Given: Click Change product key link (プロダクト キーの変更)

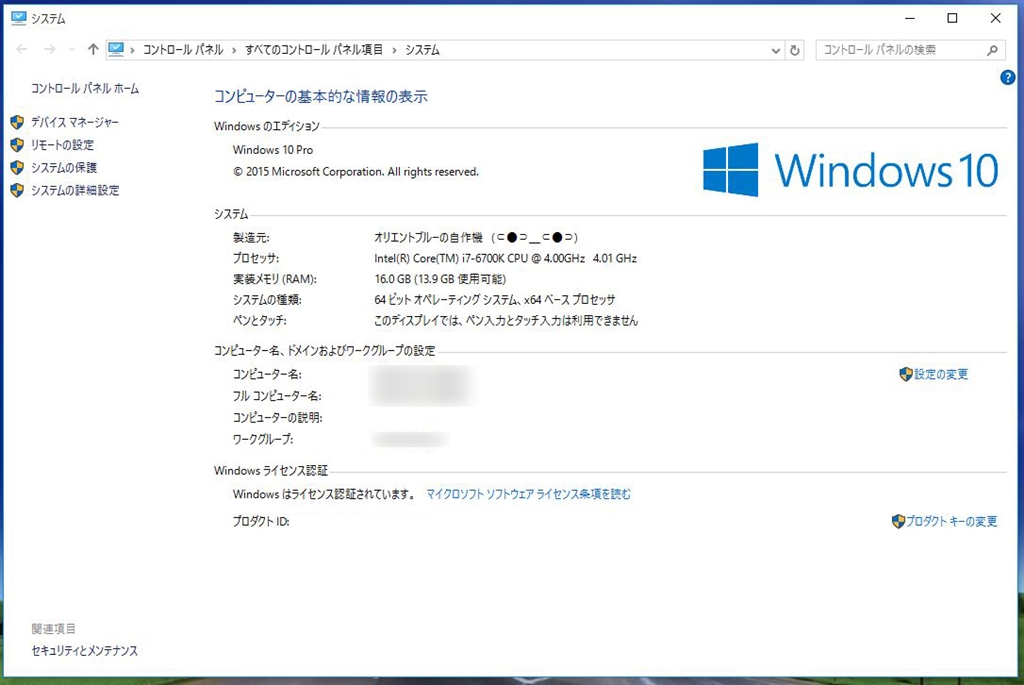Looking at the screenshot, I should pos(952,521).
